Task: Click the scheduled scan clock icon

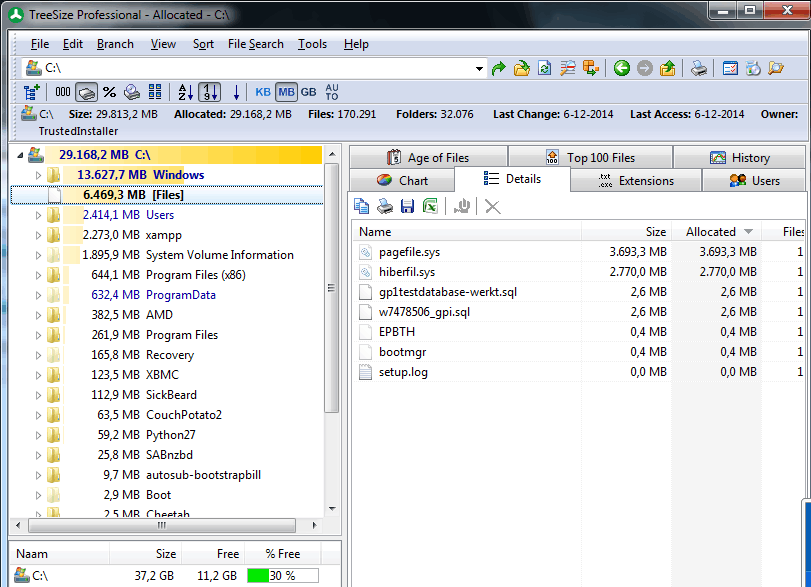Action: pyautogui.click(x=753, y=68)
